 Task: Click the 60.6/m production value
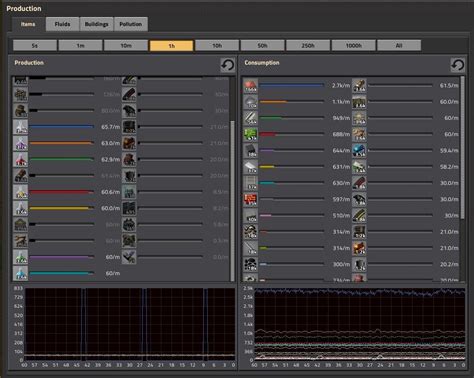[110, 192]
